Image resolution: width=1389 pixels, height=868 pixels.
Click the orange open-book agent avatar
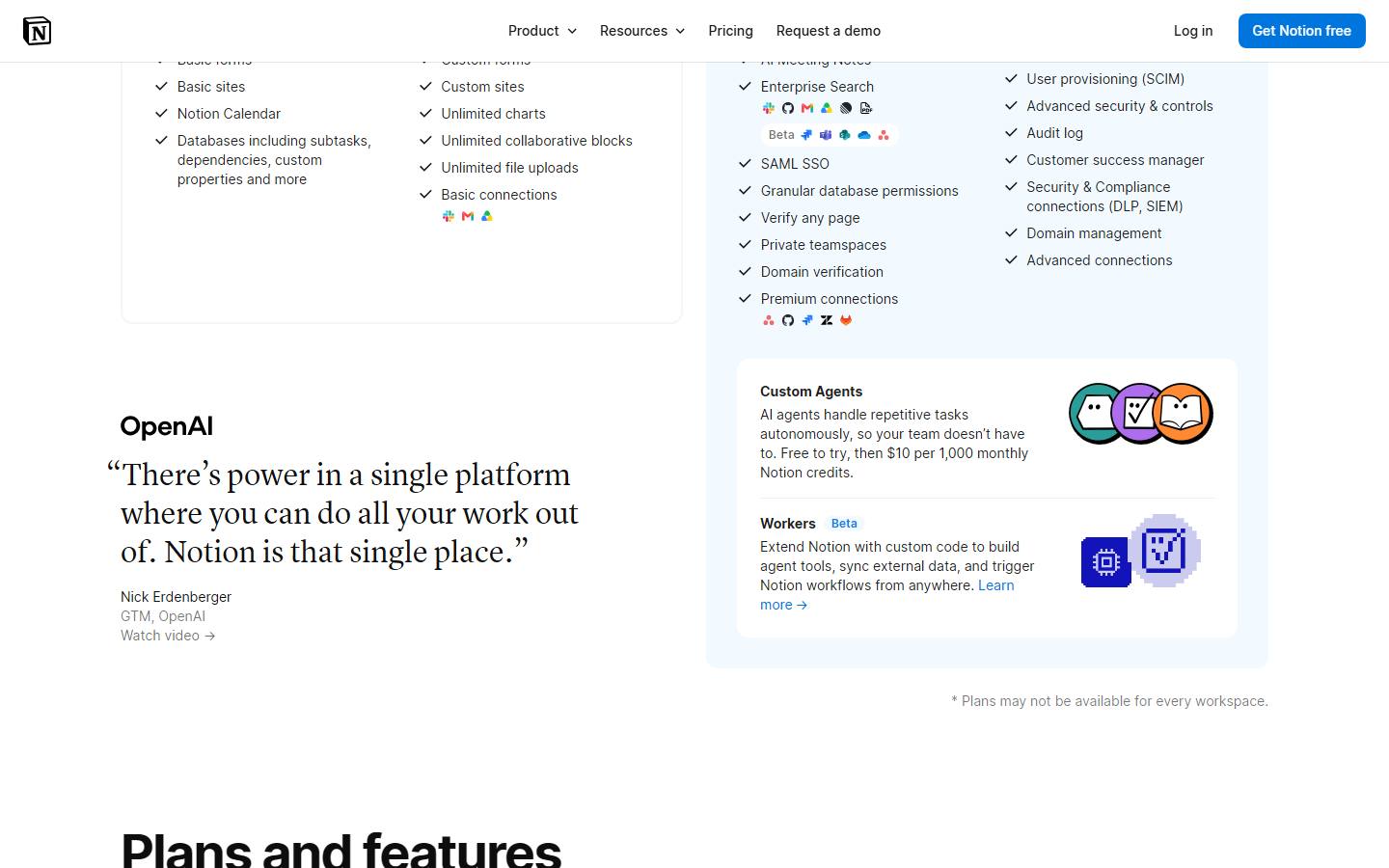1183,414
